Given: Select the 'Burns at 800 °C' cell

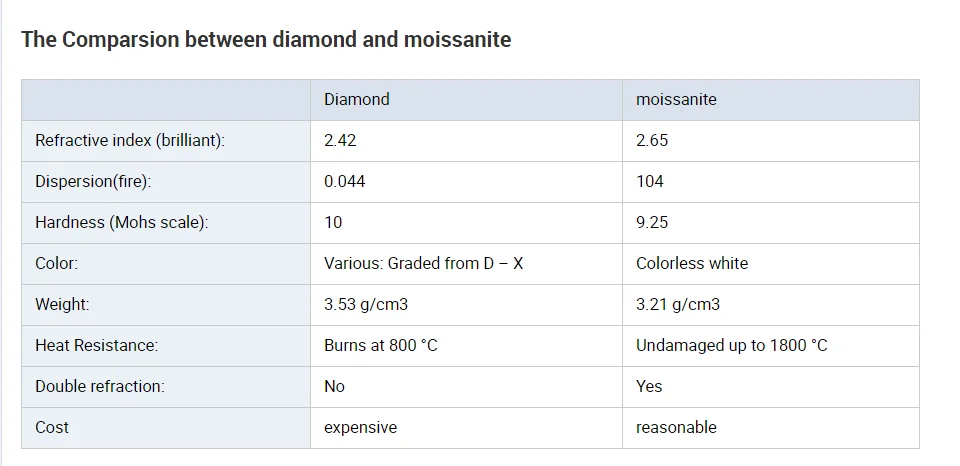Looking at the screenshot, I should (x=381, y=346).
